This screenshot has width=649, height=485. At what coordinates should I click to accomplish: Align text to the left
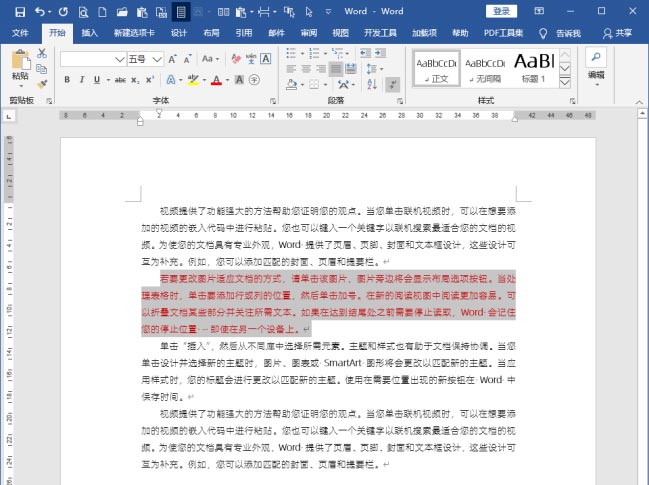coord(291,69)
